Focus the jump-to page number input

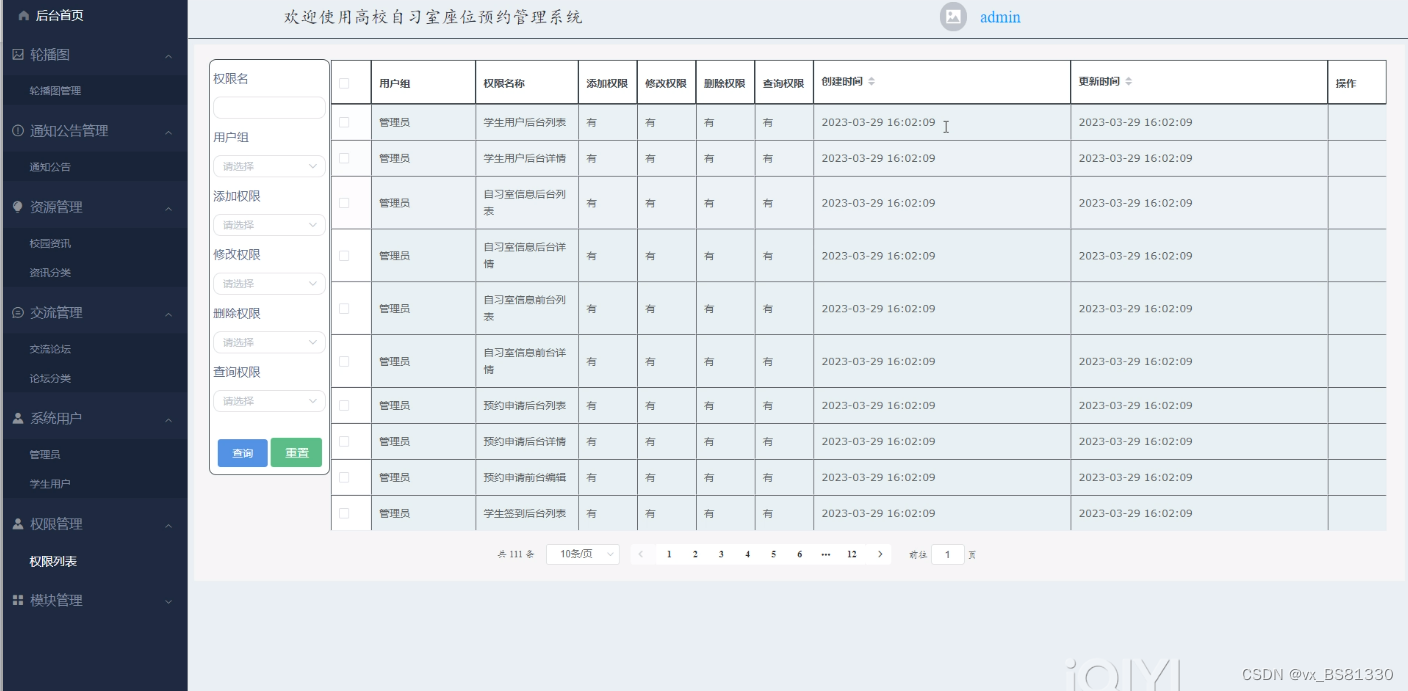(x=948, y=555)
